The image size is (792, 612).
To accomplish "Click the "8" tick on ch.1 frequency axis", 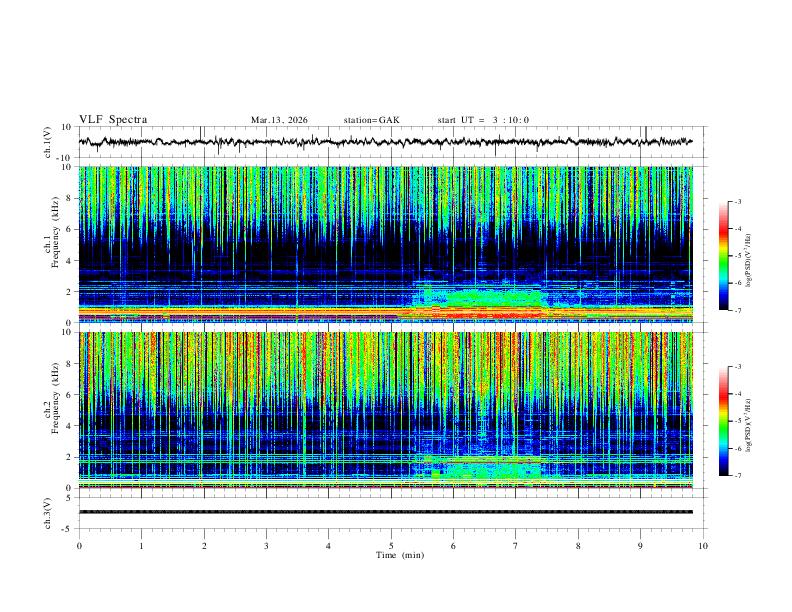I will pyautogui.click(x=69, y=198).
